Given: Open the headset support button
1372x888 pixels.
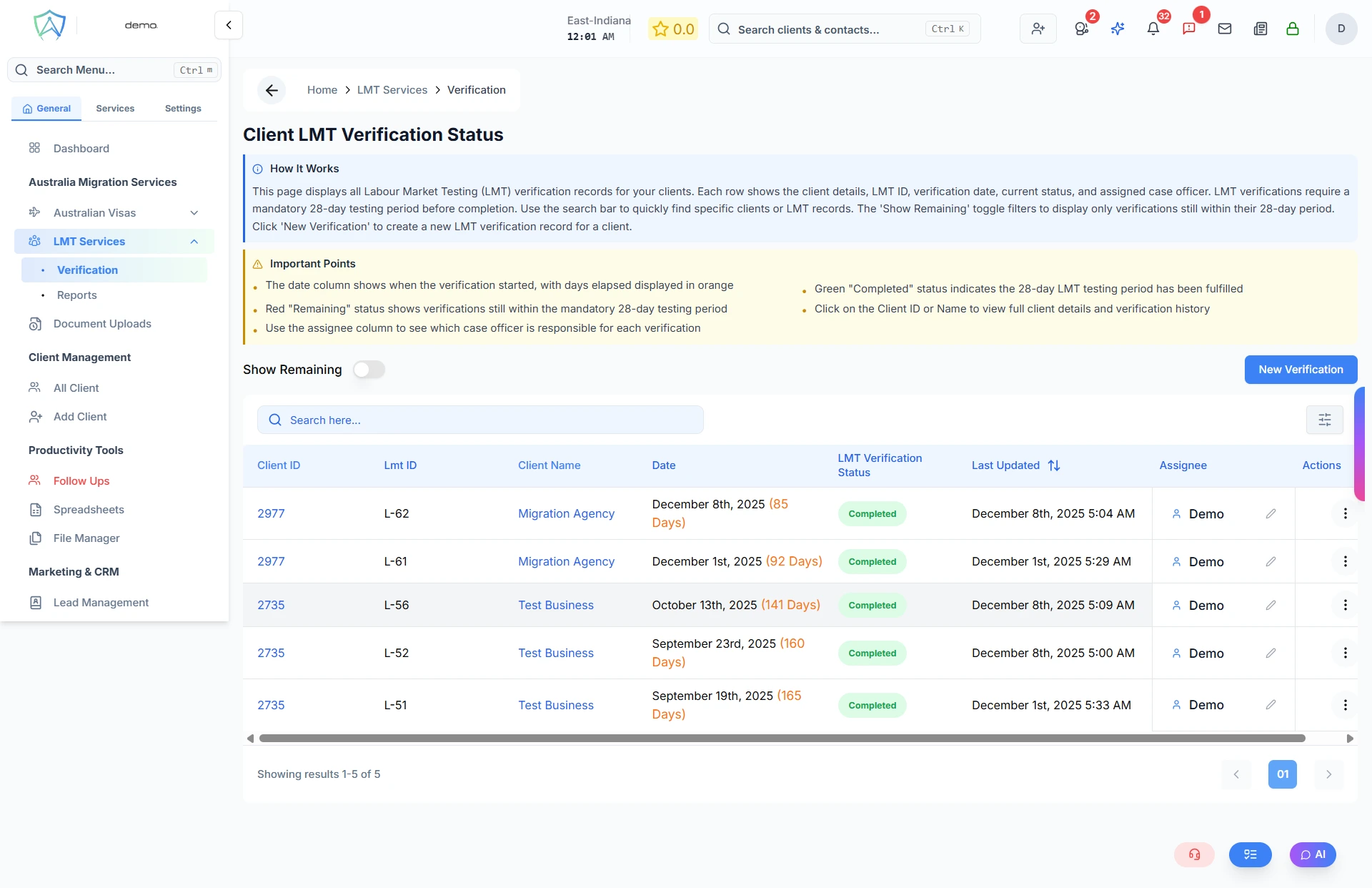Looking at the screenshot, I should click(x=1194, y=854).
